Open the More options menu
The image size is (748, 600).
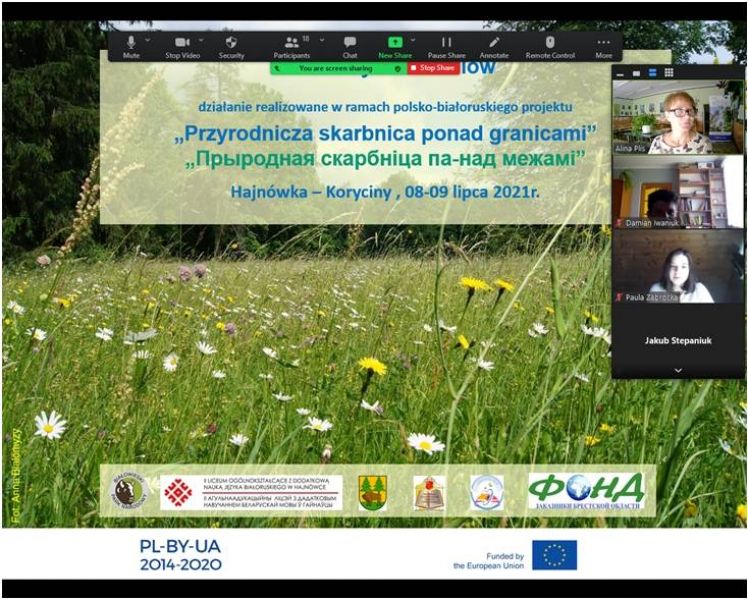coord(603,46)
